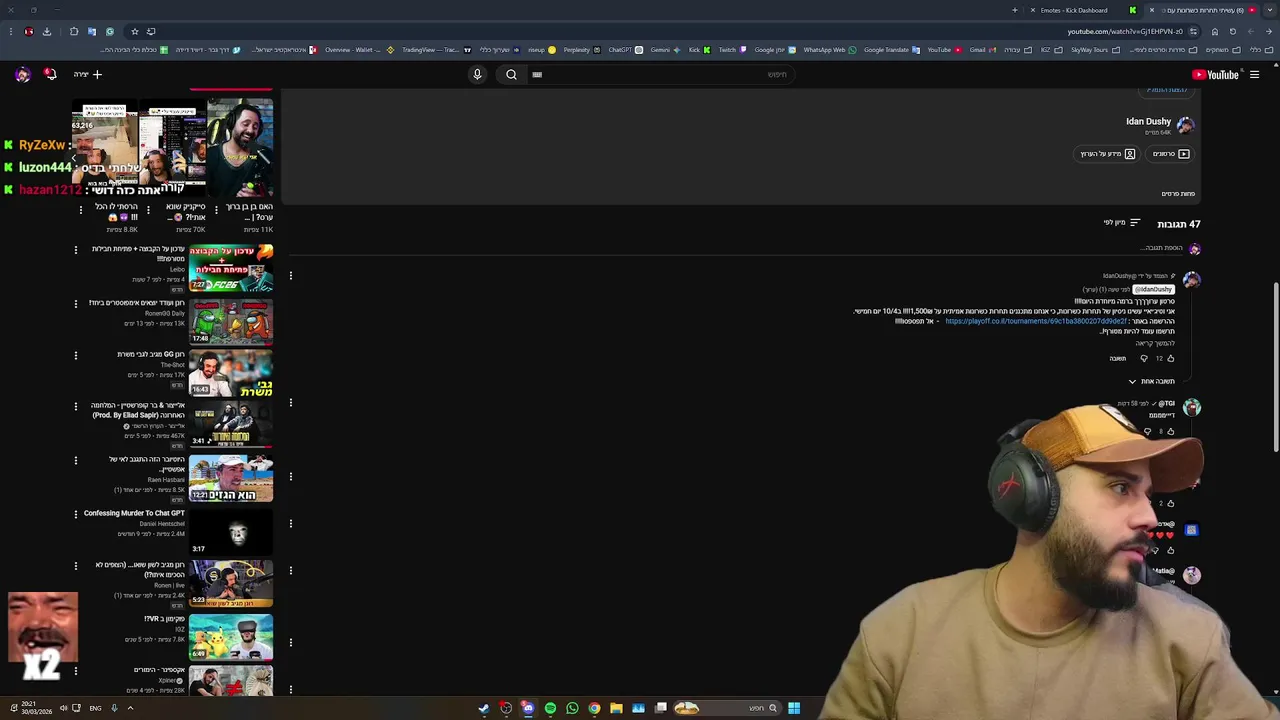The height and width of the screenshot is (720, 1280).
Task: Open the pinned comment author avatar
Action: coord(1192,281)
